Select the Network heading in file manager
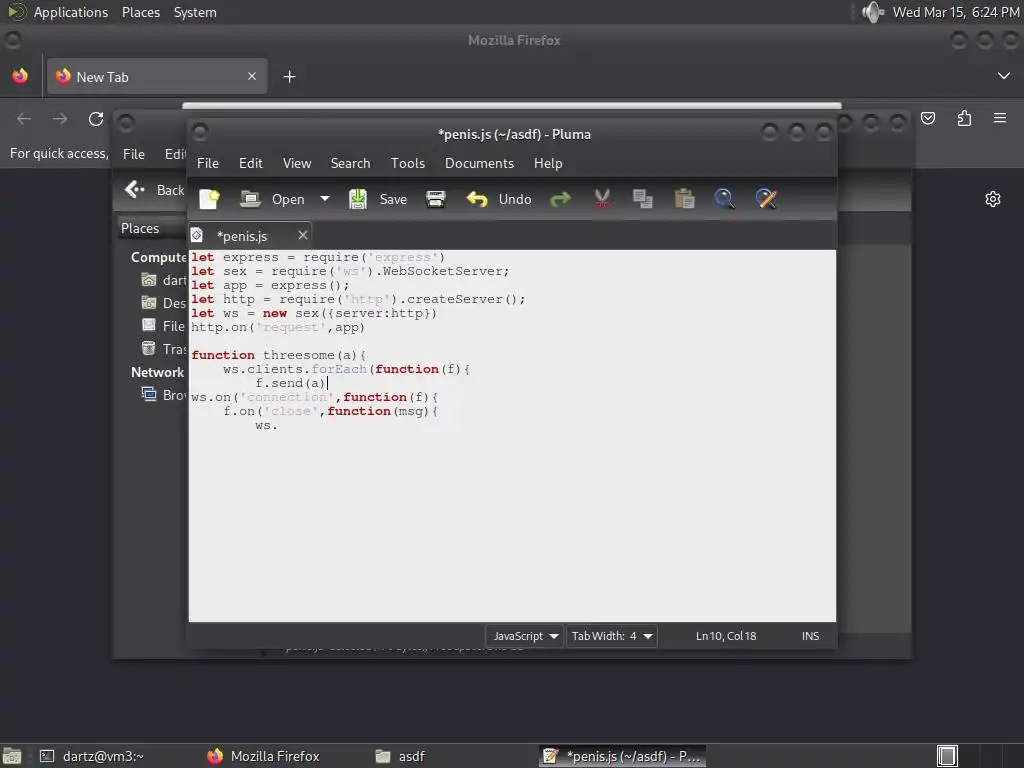The width and height of the screenshot is (1024, 768). 157,372
